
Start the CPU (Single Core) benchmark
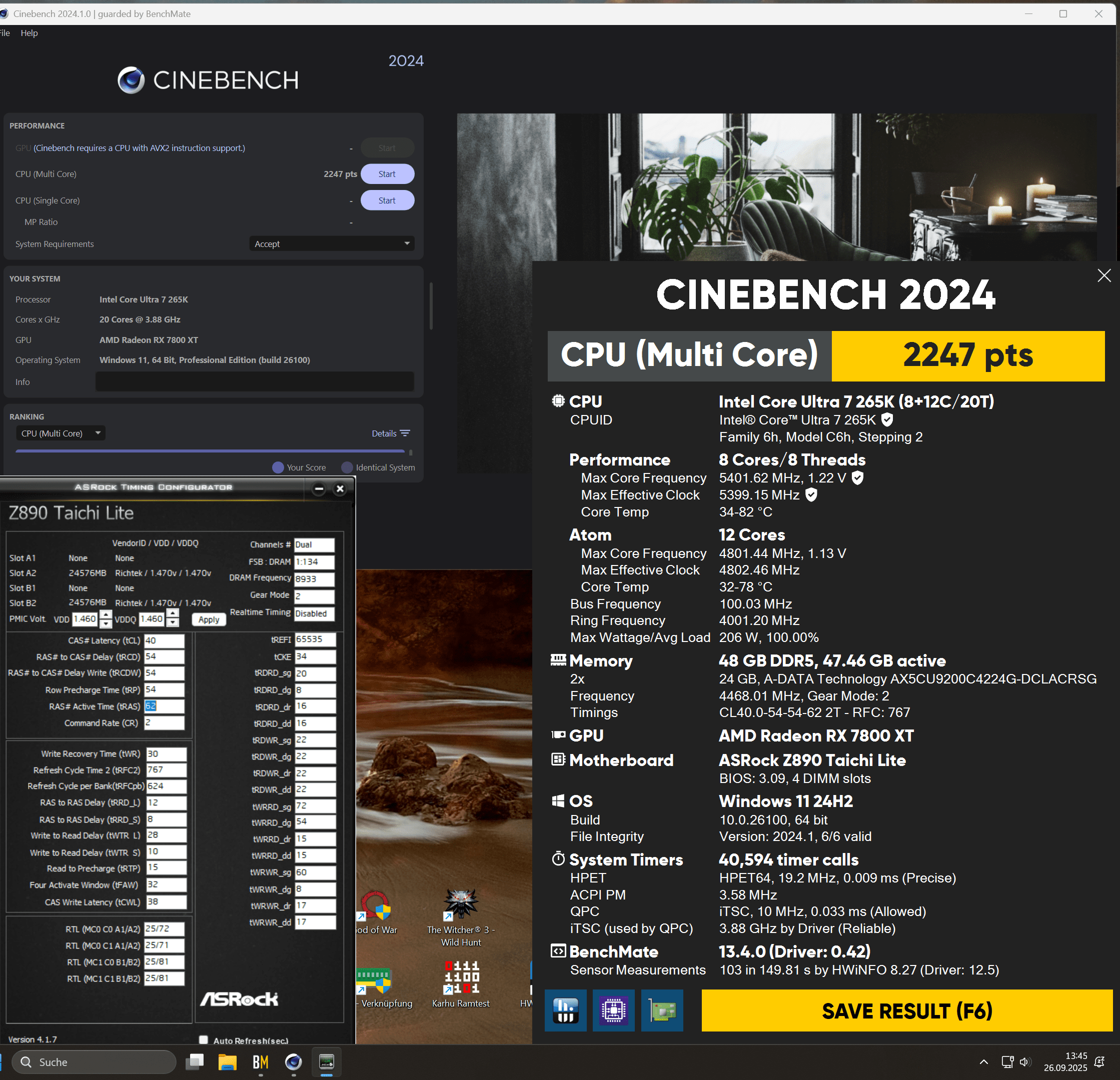(x=387, y=200)
